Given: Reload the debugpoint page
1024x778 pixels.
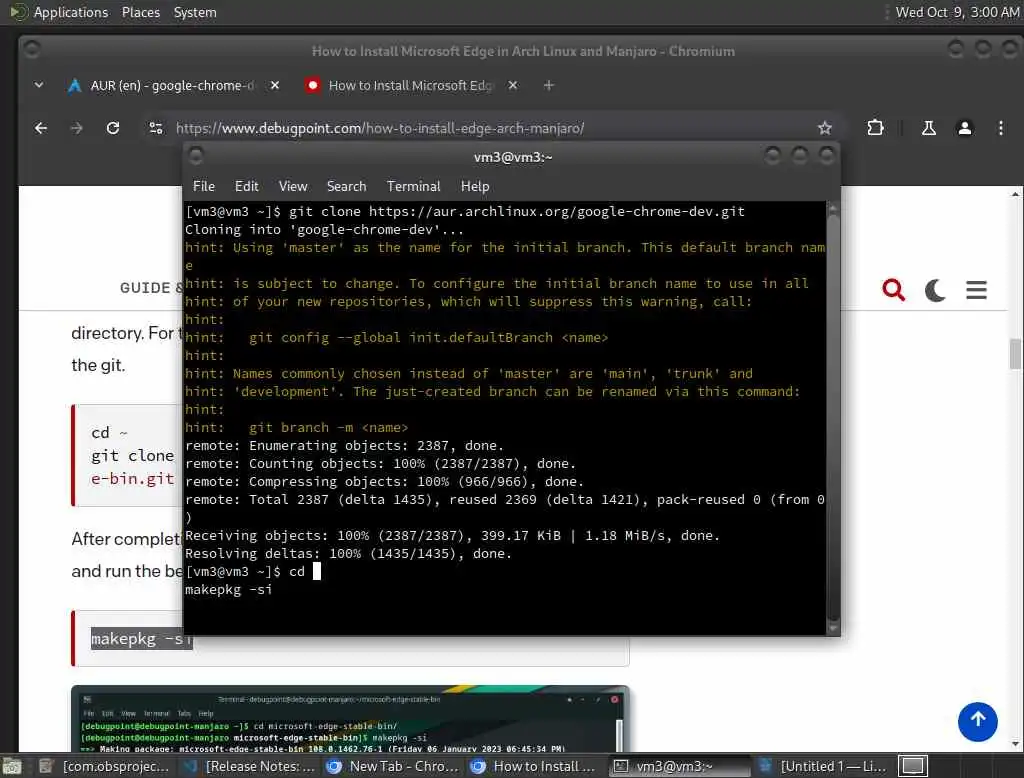Looking at the screenshot, I should pos(113,128).
